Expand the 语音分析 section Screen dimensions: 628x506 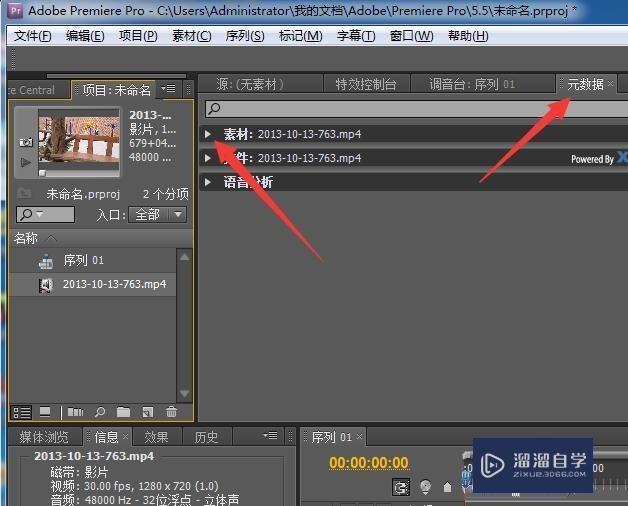tap(207, 182)
